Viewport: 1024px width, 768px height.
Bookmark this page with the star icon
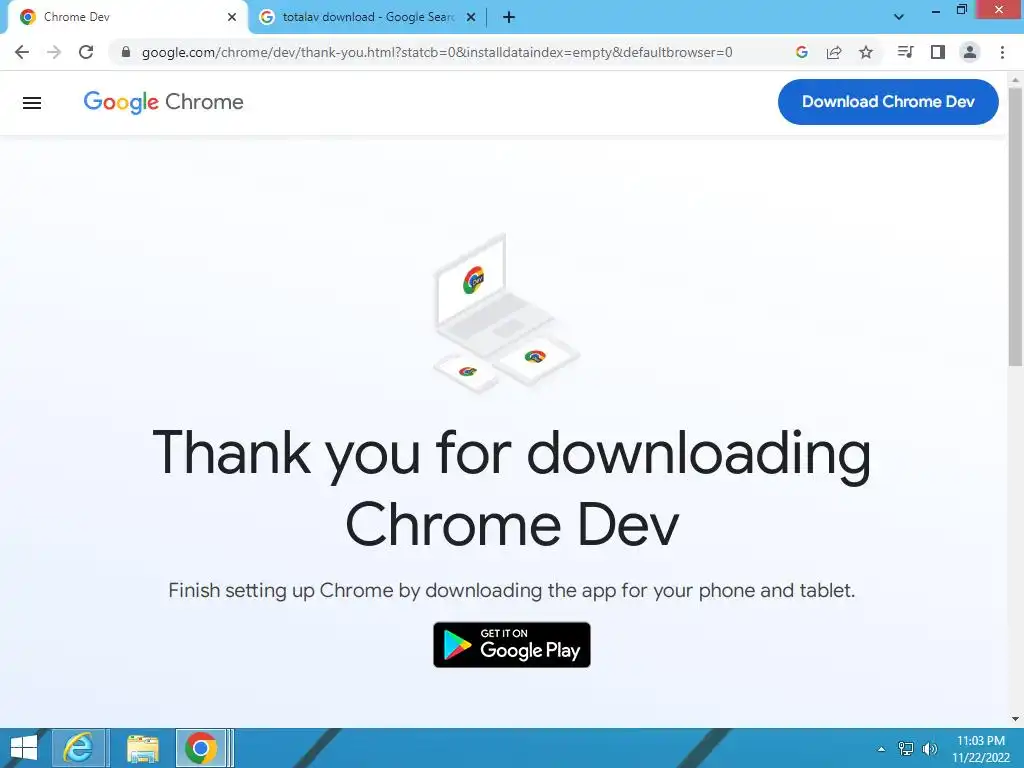[866, 52]
